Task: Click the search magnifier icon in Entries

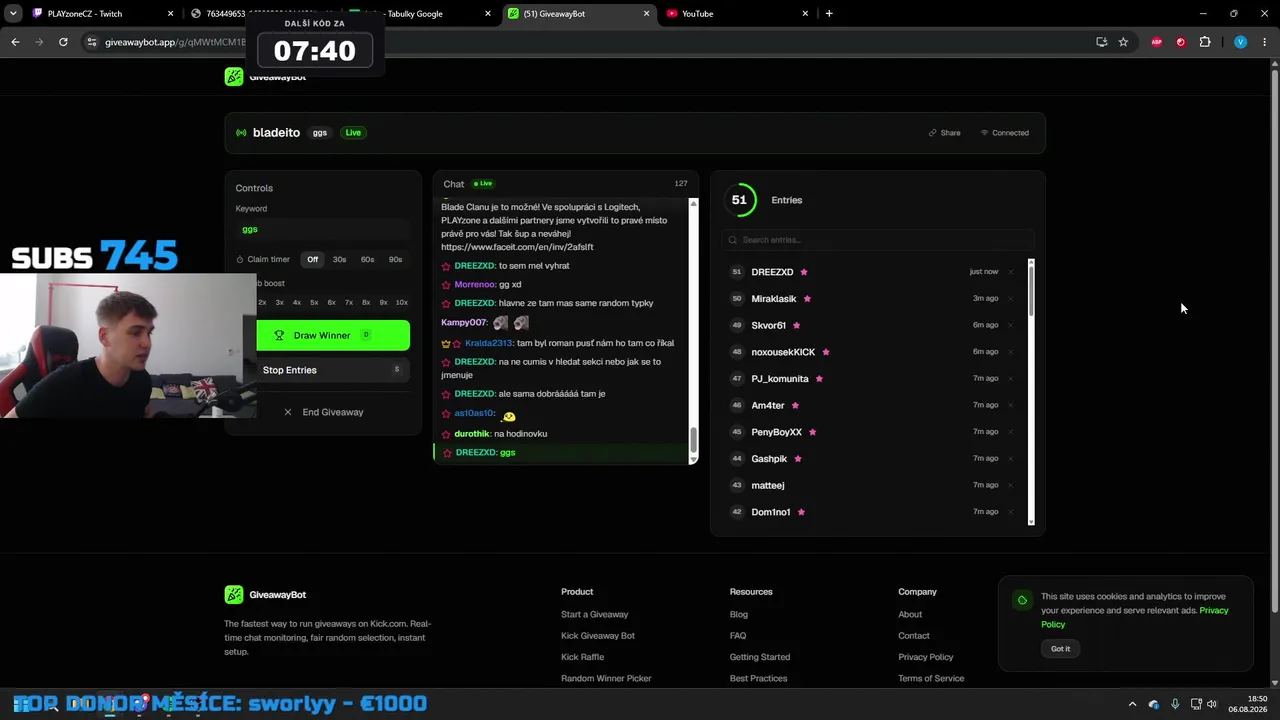Action: (x=733, y=240)
